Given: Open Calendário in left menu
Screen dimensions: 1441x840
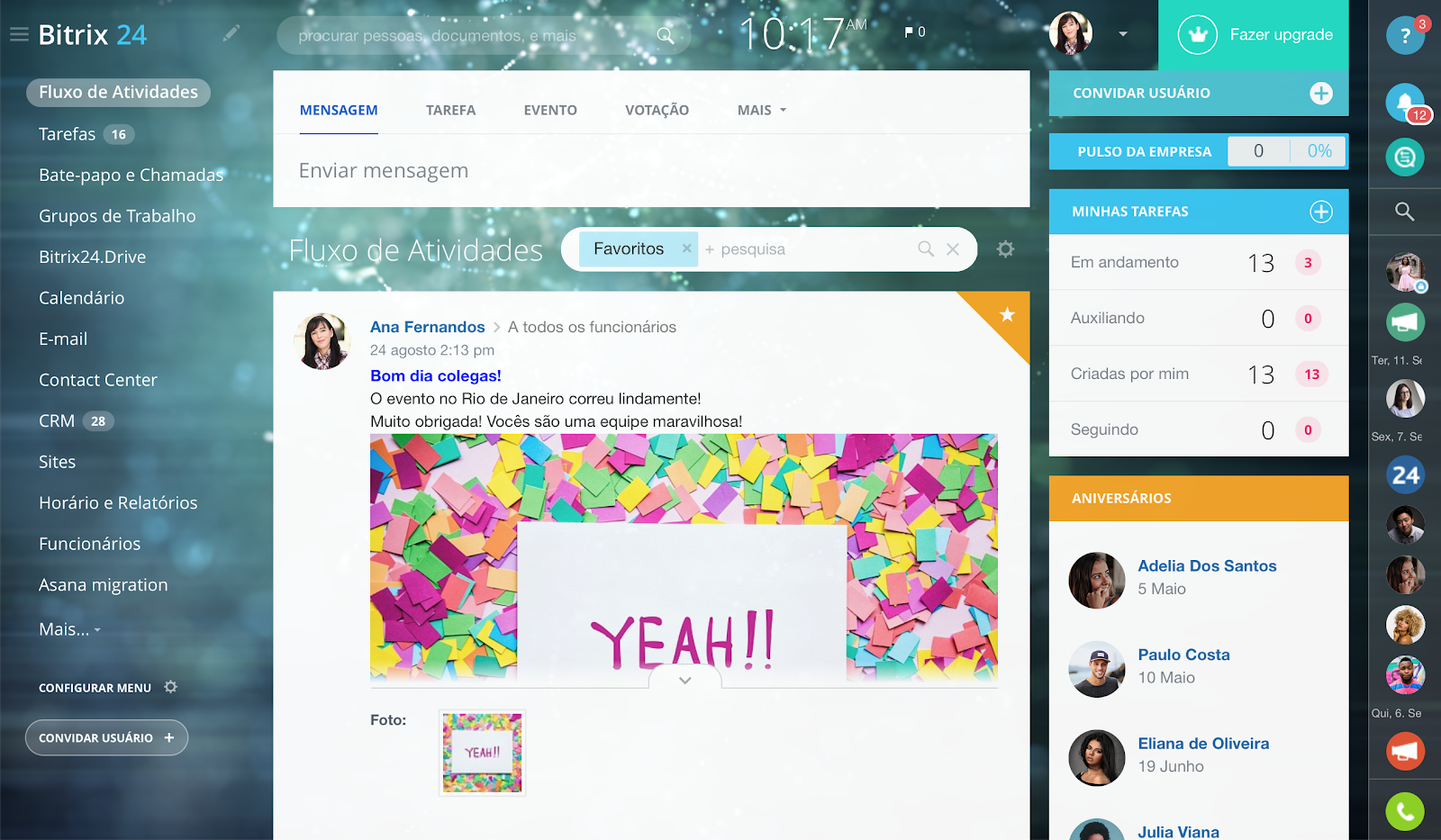Looking at the screenshot, I should 81,298.
